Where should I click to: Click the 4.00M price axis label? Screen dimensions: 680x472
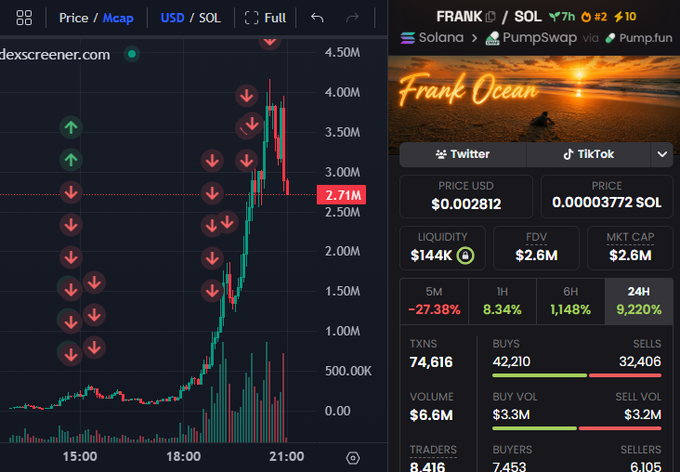point(342,92)
